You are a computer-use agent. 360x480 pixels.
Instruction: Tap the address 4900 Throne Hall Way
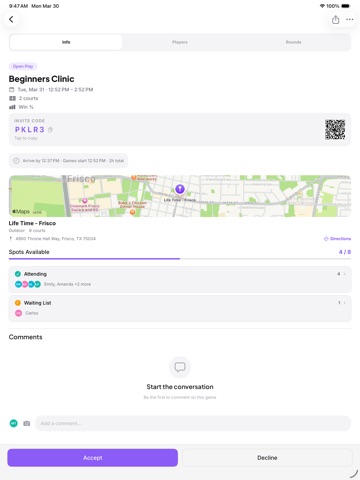coord(56,239)
